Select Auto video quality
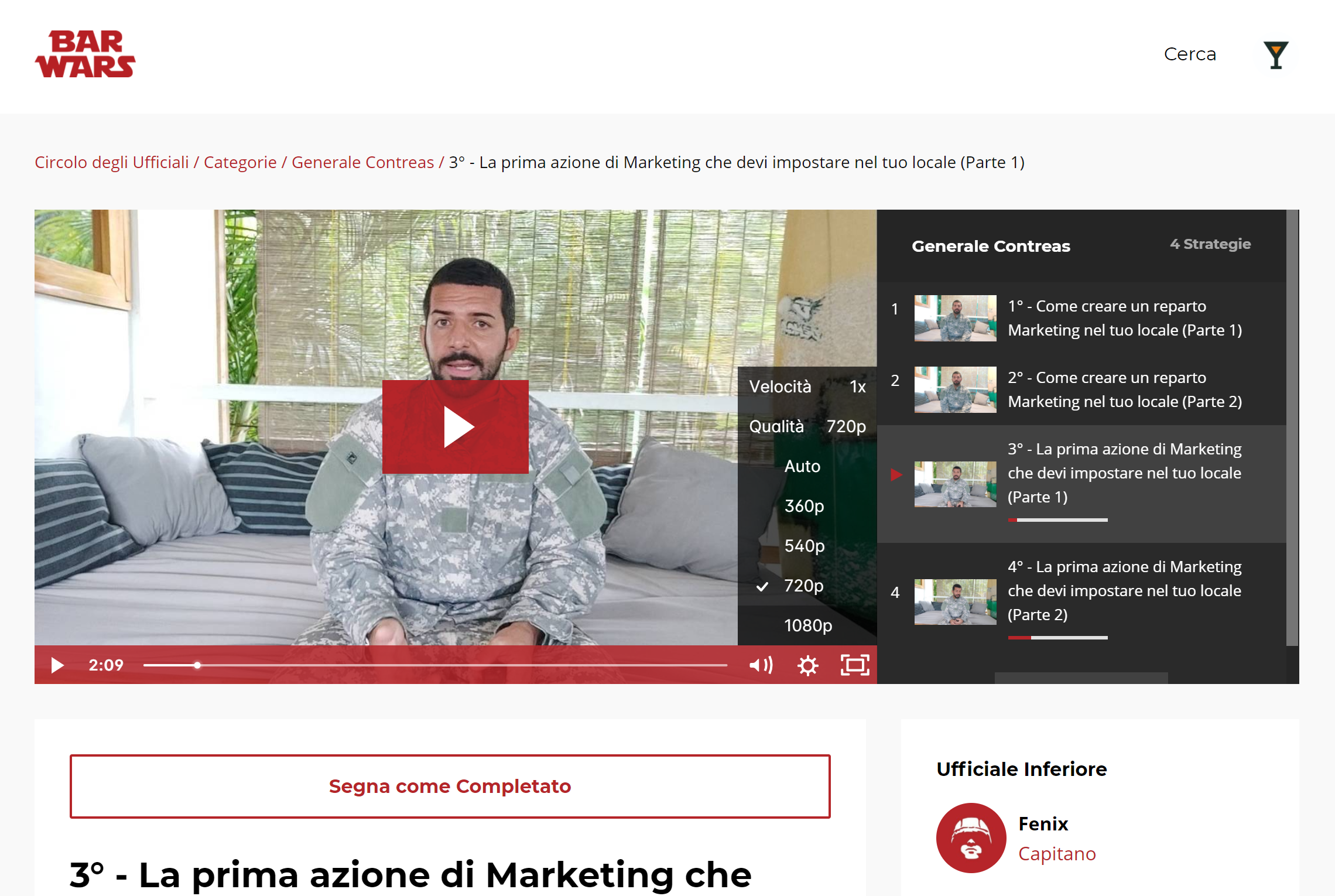Viewport: 1335px width, 896px height. pos(807,466)
